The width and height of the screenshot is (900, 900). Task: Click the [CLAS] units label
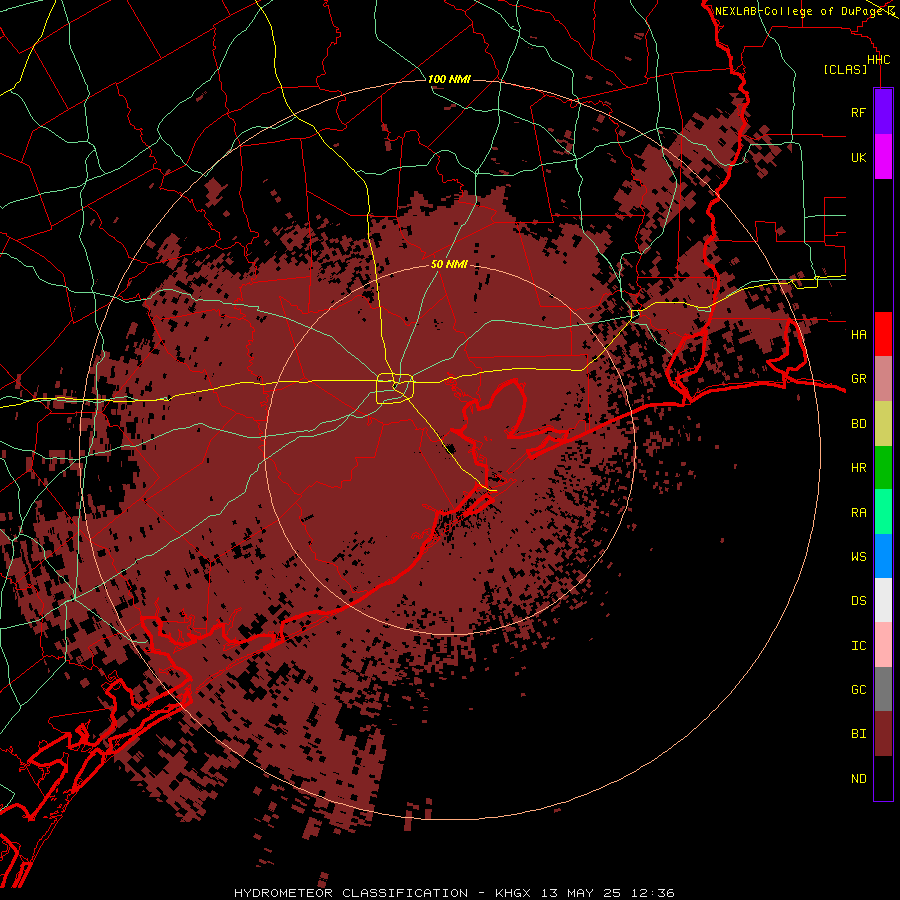pyautogui.click(x=845, y=69)
